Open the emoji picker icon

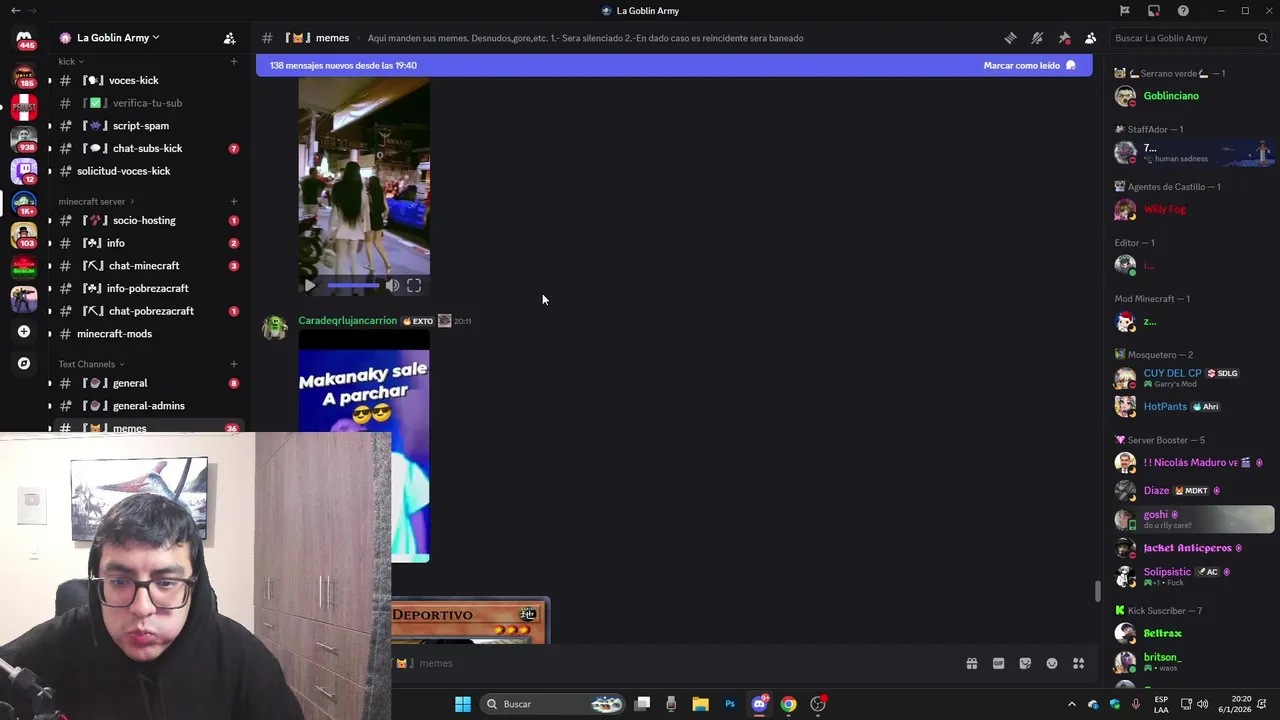1052,663
